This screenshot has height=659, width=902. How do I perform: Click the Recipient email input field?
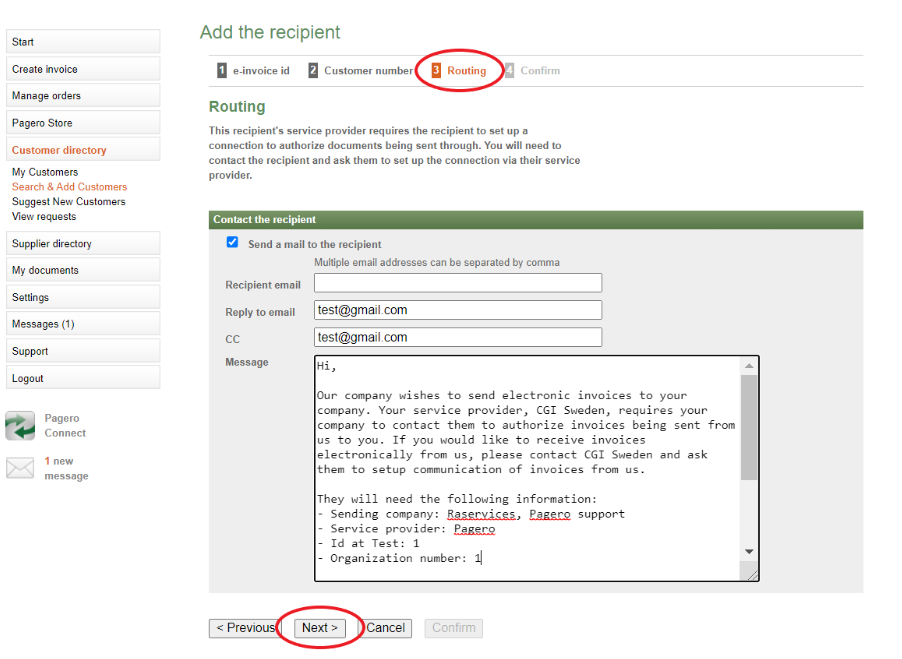point(458,284)
